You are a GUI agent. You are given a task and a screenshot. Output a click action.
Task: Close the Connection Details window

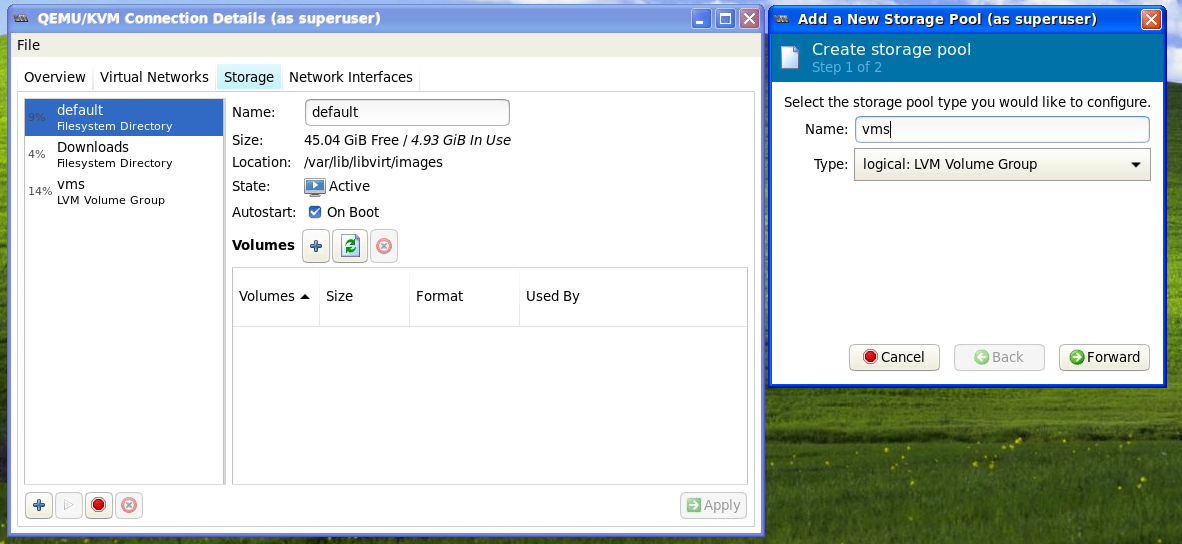[x=749, y=19]
